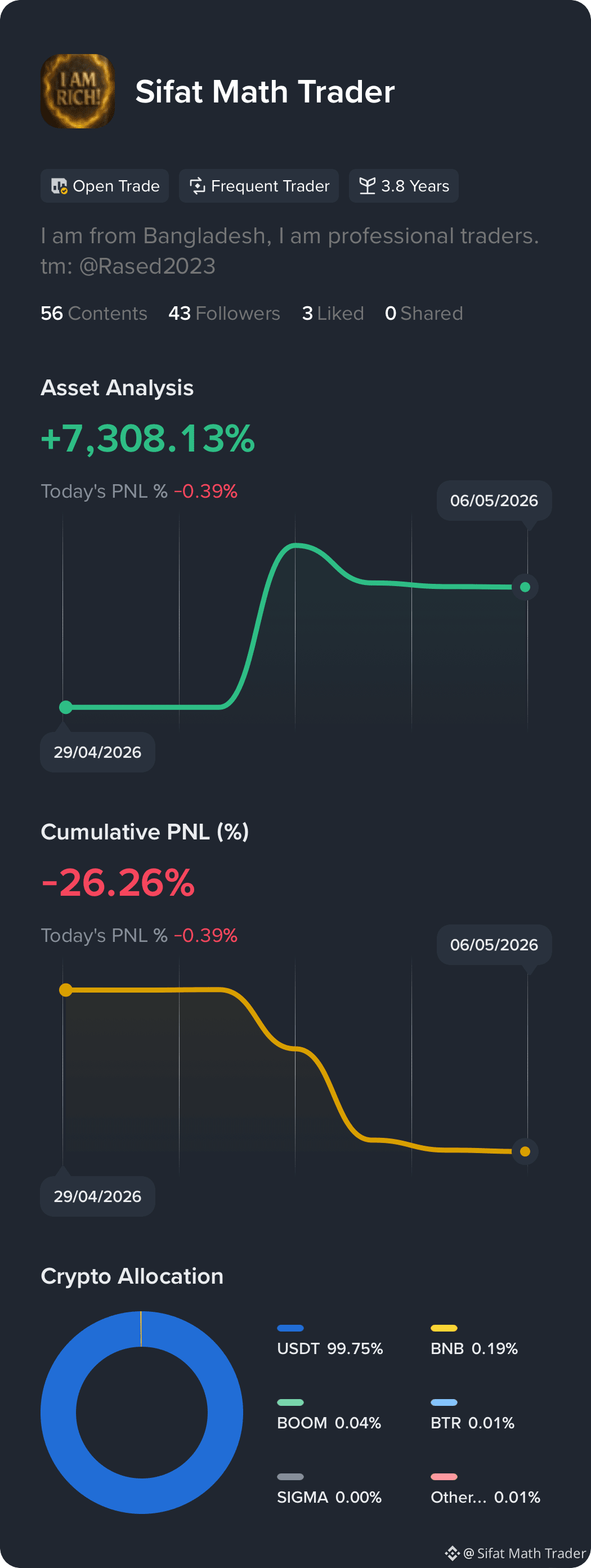Click the Frequent Trader swap icon
This screenshot has width=591, height=1568.
197,186
